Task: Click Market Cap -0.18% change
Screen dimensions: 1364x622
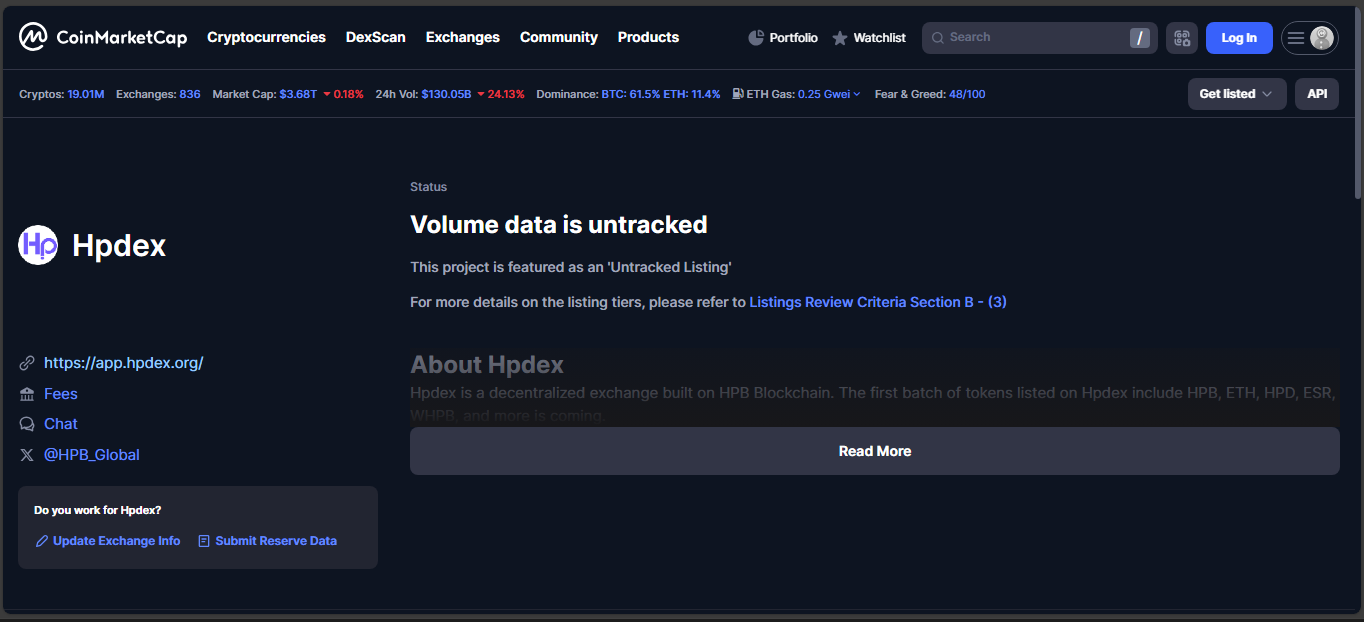Action: (x=343, y=94)
